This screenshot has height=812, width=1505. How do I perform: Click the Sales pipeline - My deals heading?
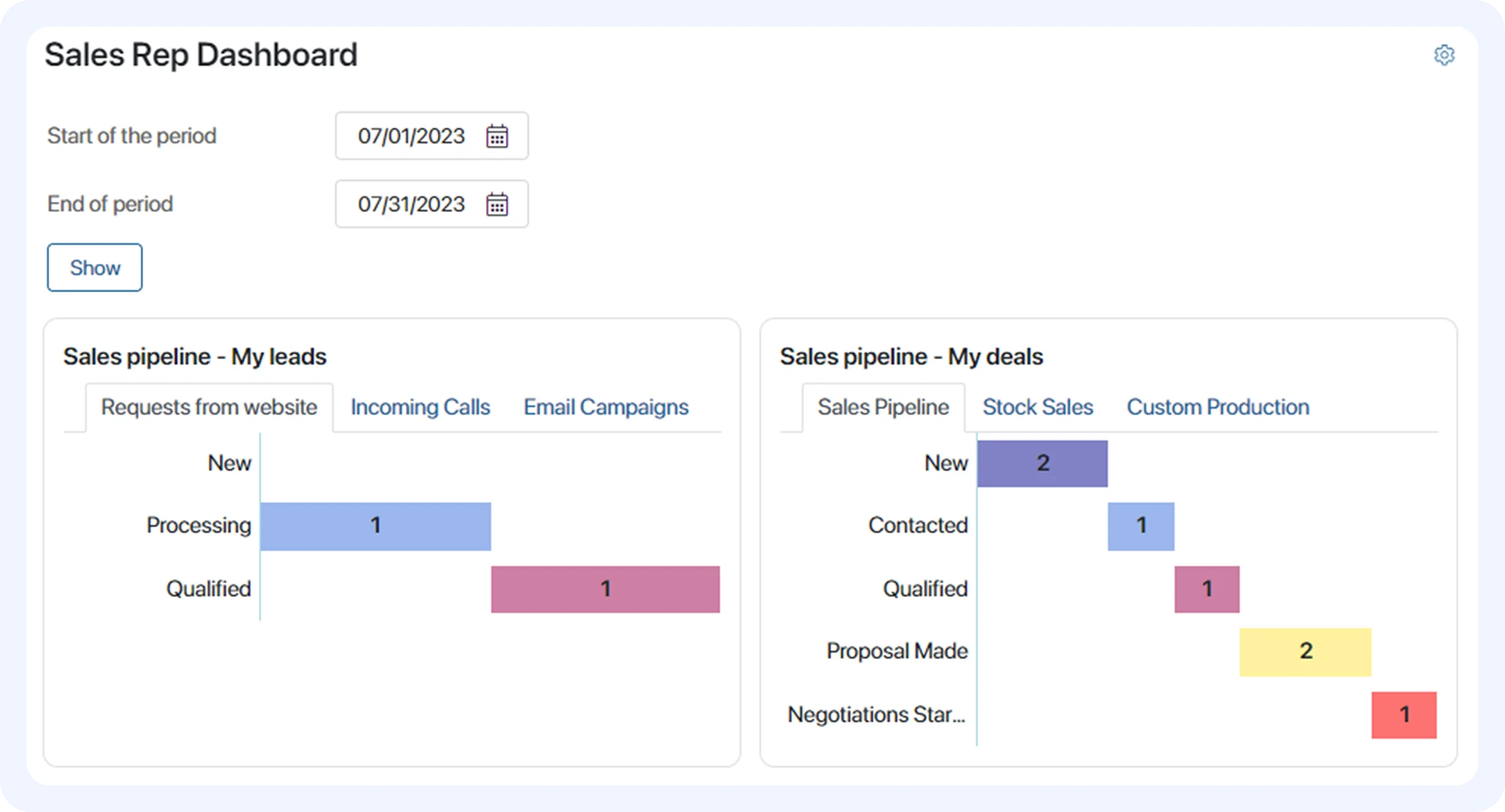click(911, 357)
